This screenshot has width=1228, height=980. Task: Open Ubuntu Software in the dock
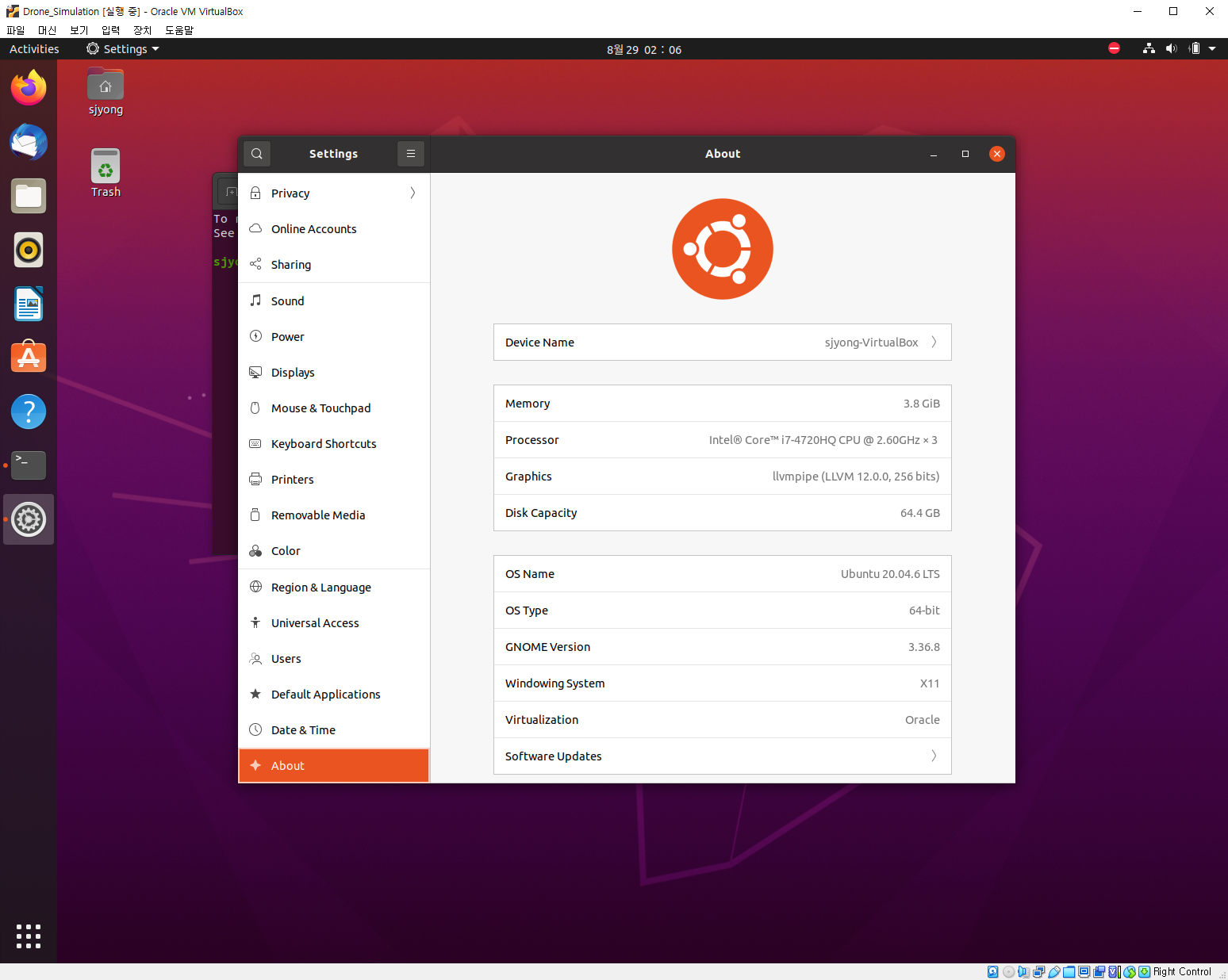pyautogui.click(x=29, y=358)
